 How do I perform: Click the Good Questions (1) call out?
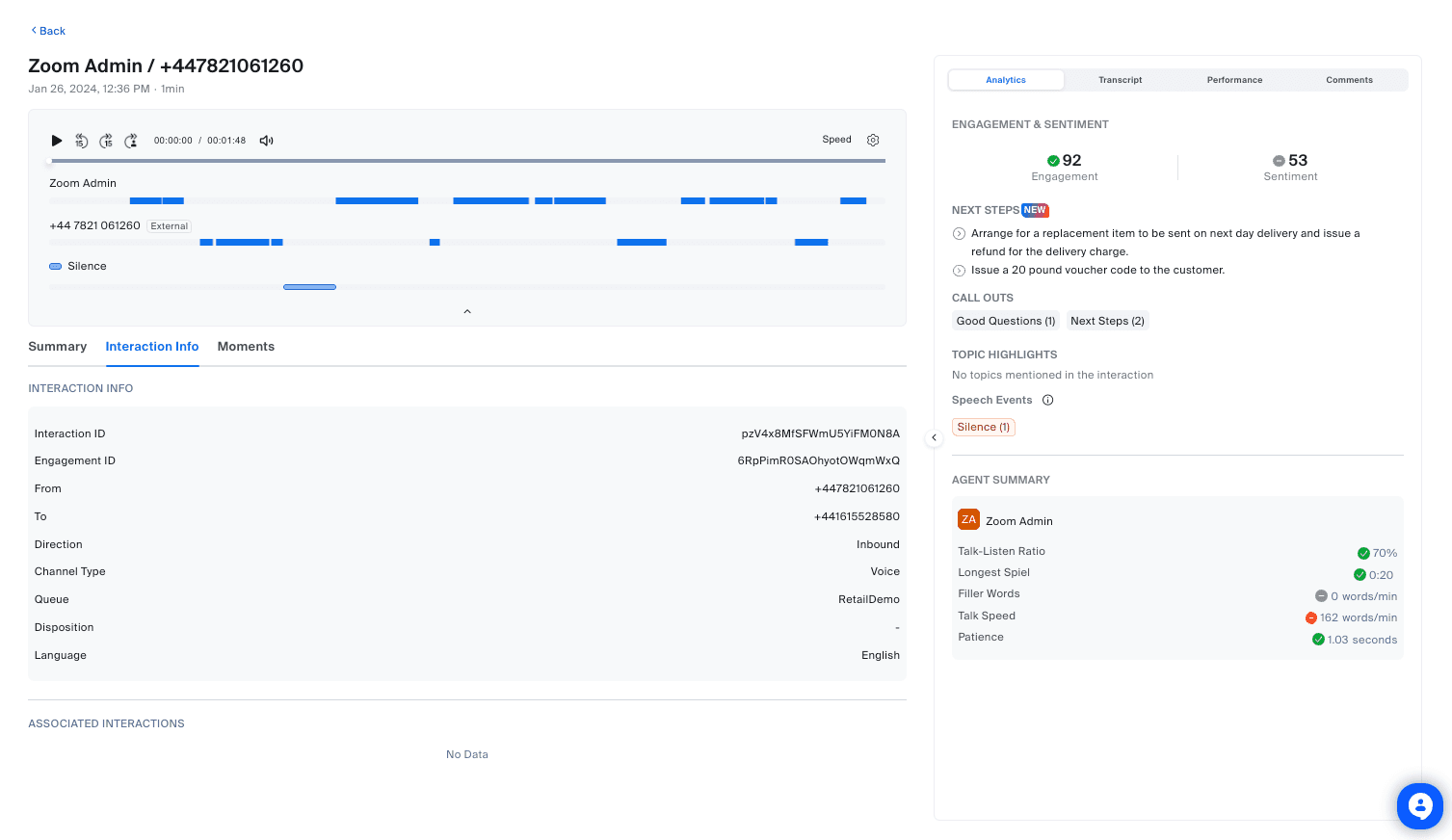click(x=1005, y=321)
